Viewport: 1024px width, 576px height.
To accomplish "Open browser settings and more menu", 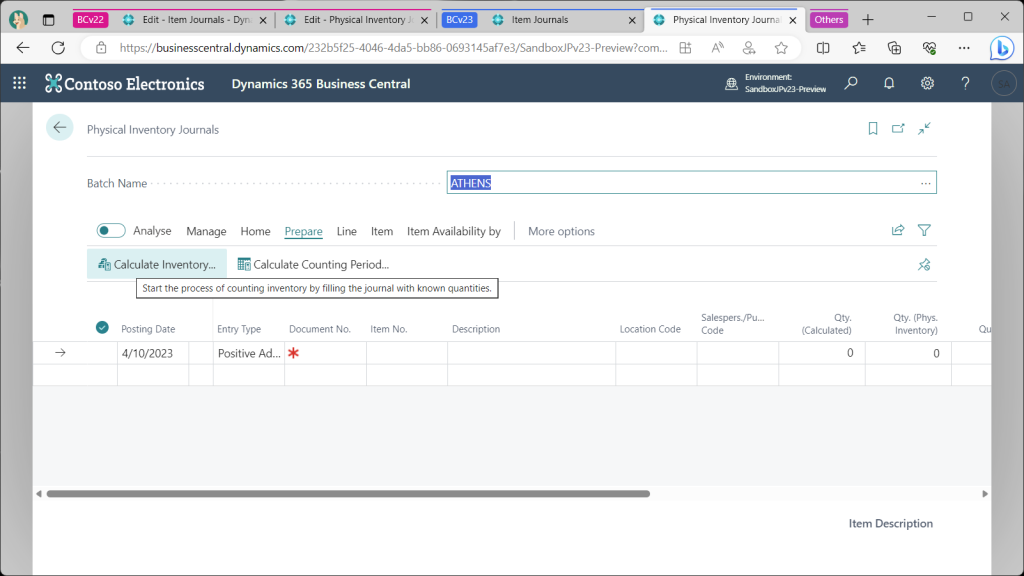I will tap(964, 48).
